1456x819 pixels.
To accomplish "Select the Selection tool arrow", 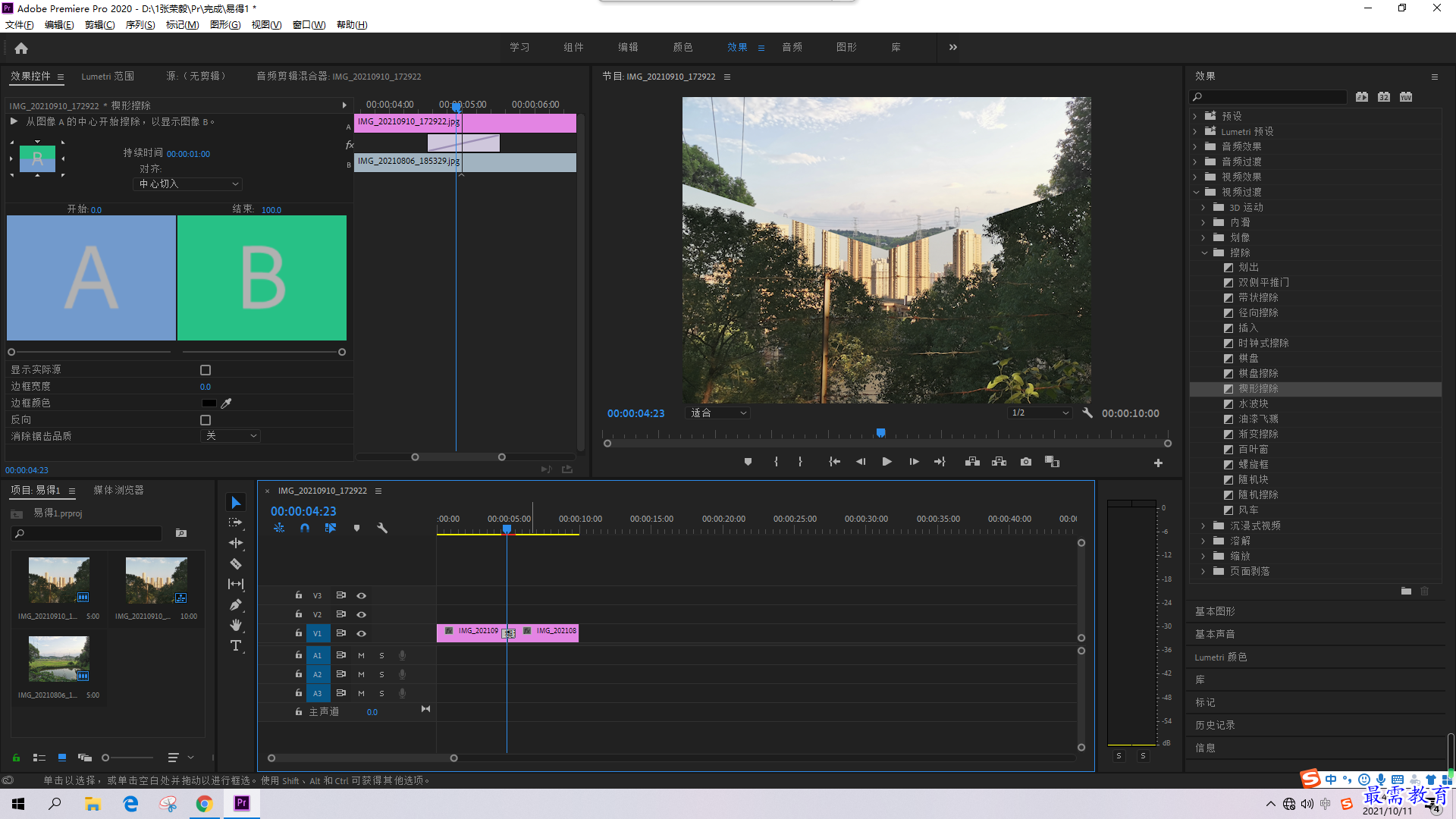I will [236, 503].
